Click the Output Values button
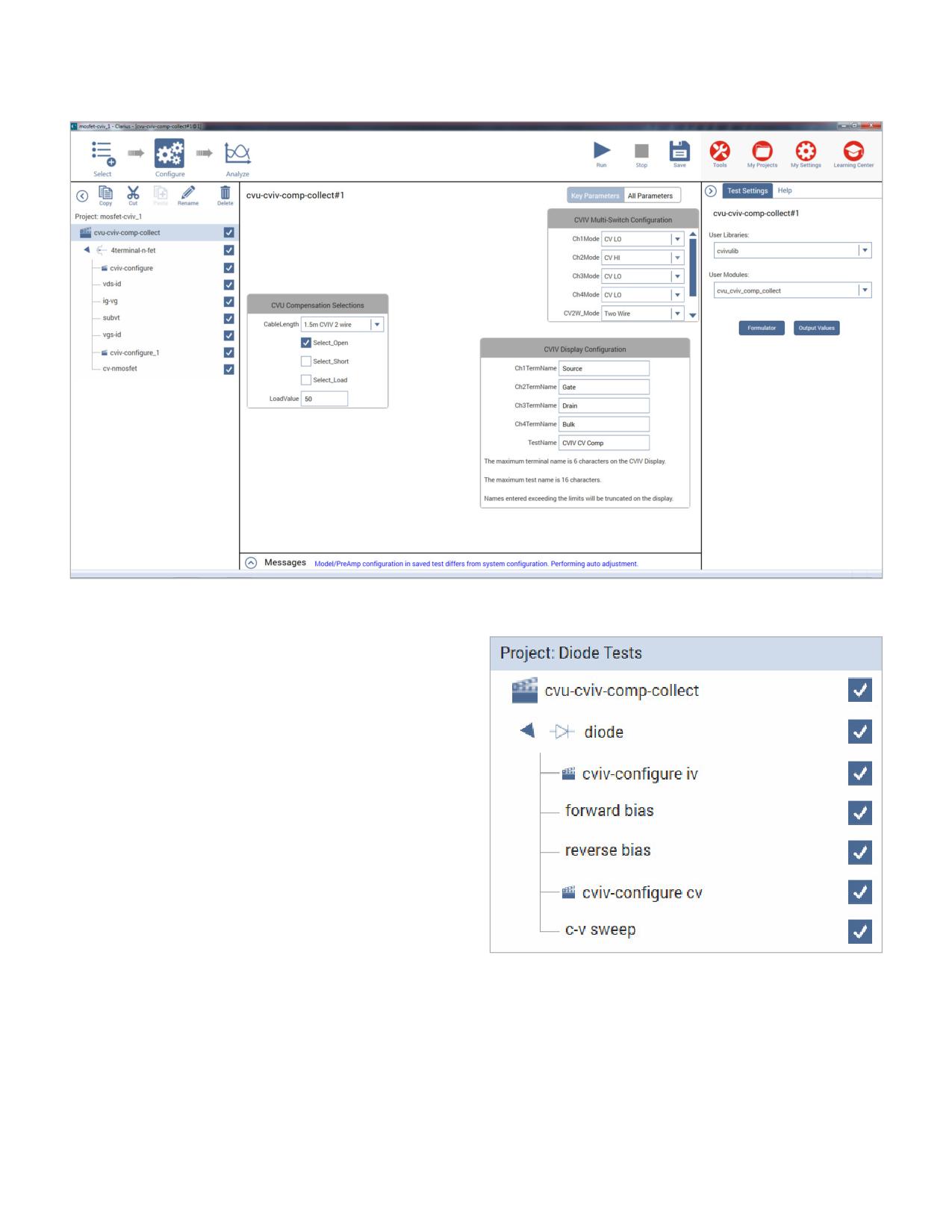 pos(817,328)
